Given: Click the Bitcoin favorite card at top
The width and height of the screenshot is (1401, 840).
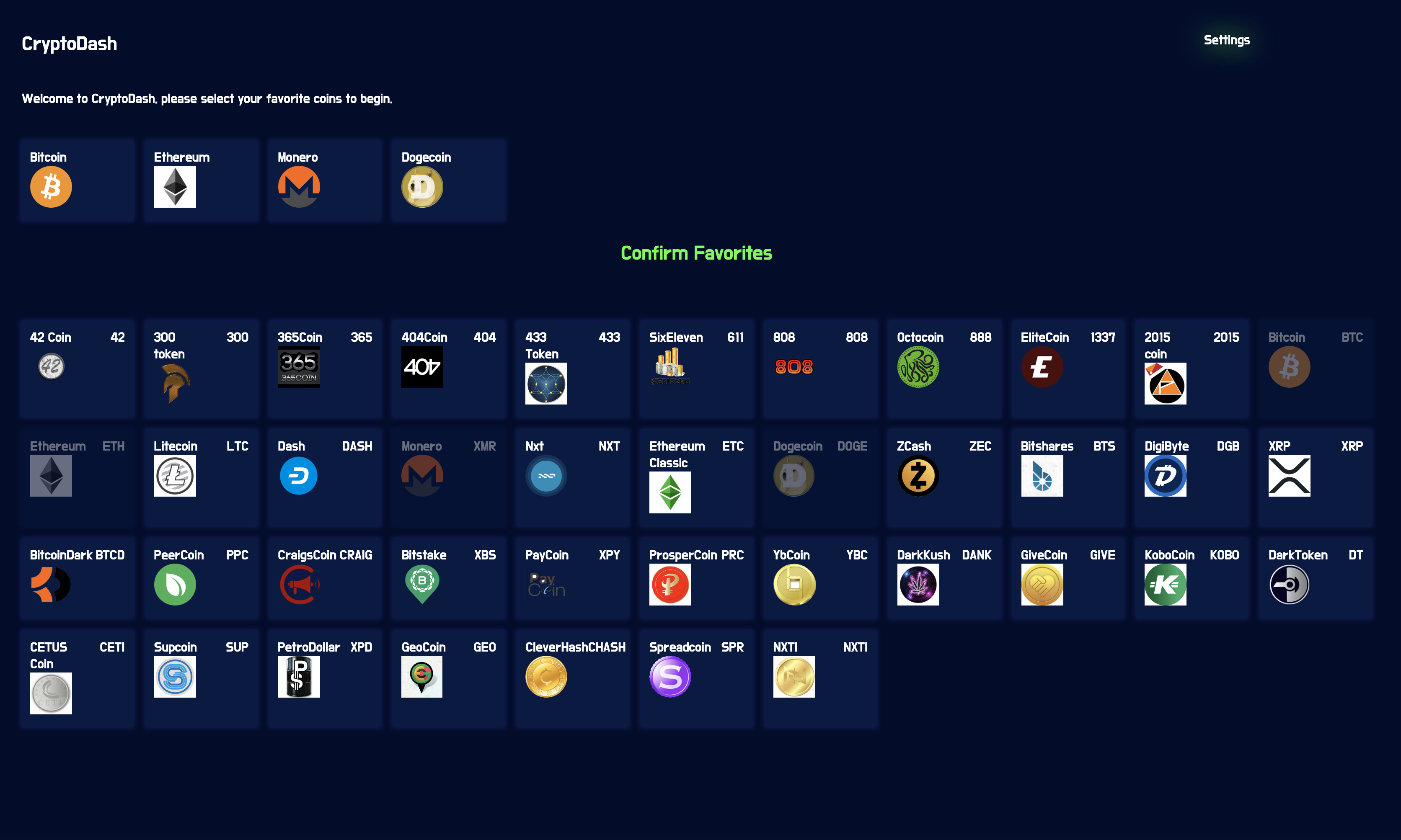Looking at the screenshot, I should tap(77, 180).
